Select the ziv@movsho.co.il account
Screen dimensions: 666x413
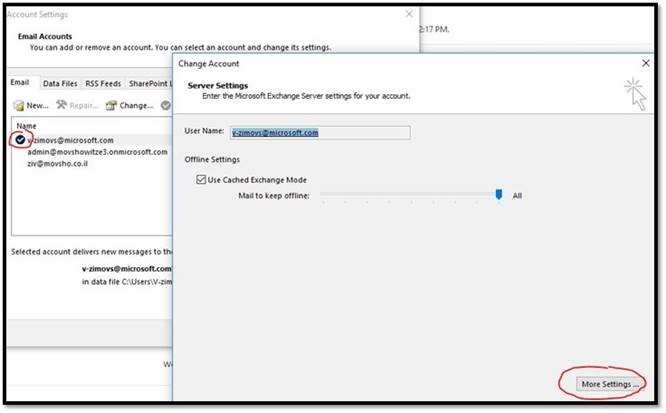(58, 164)
